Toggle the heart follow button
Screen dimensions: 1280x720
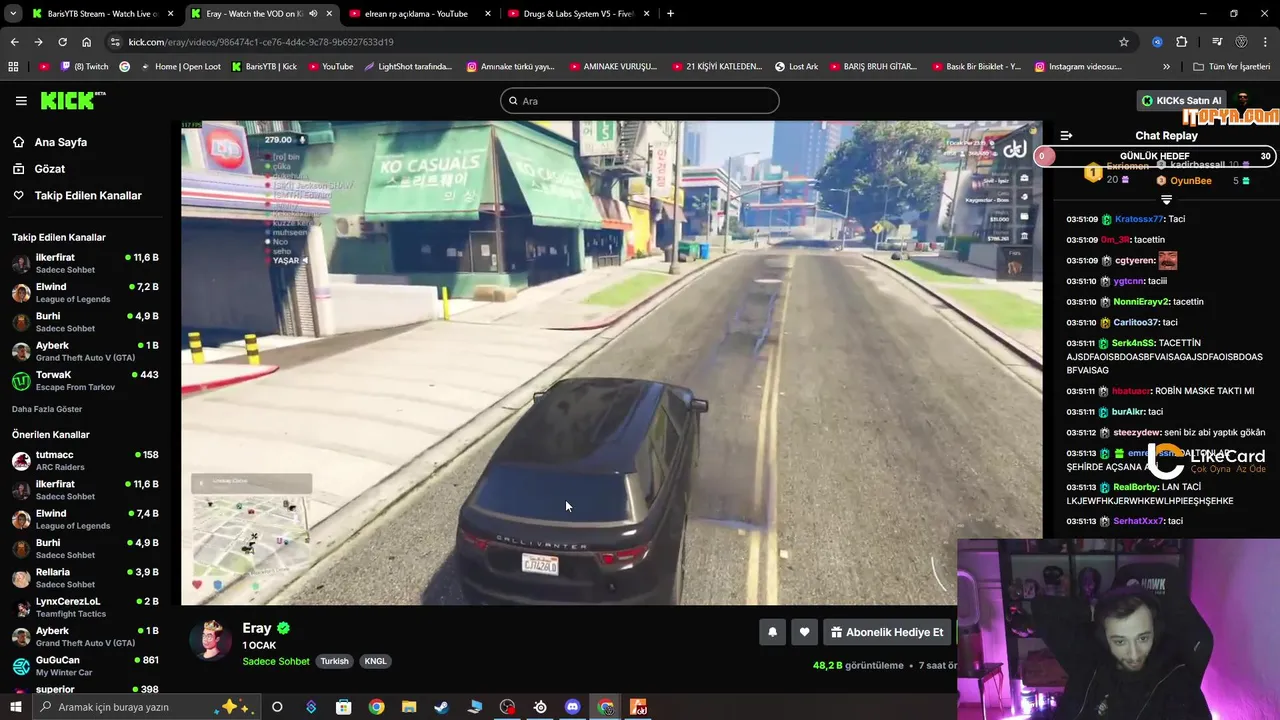pyautogui.click(x=804, y=632)
